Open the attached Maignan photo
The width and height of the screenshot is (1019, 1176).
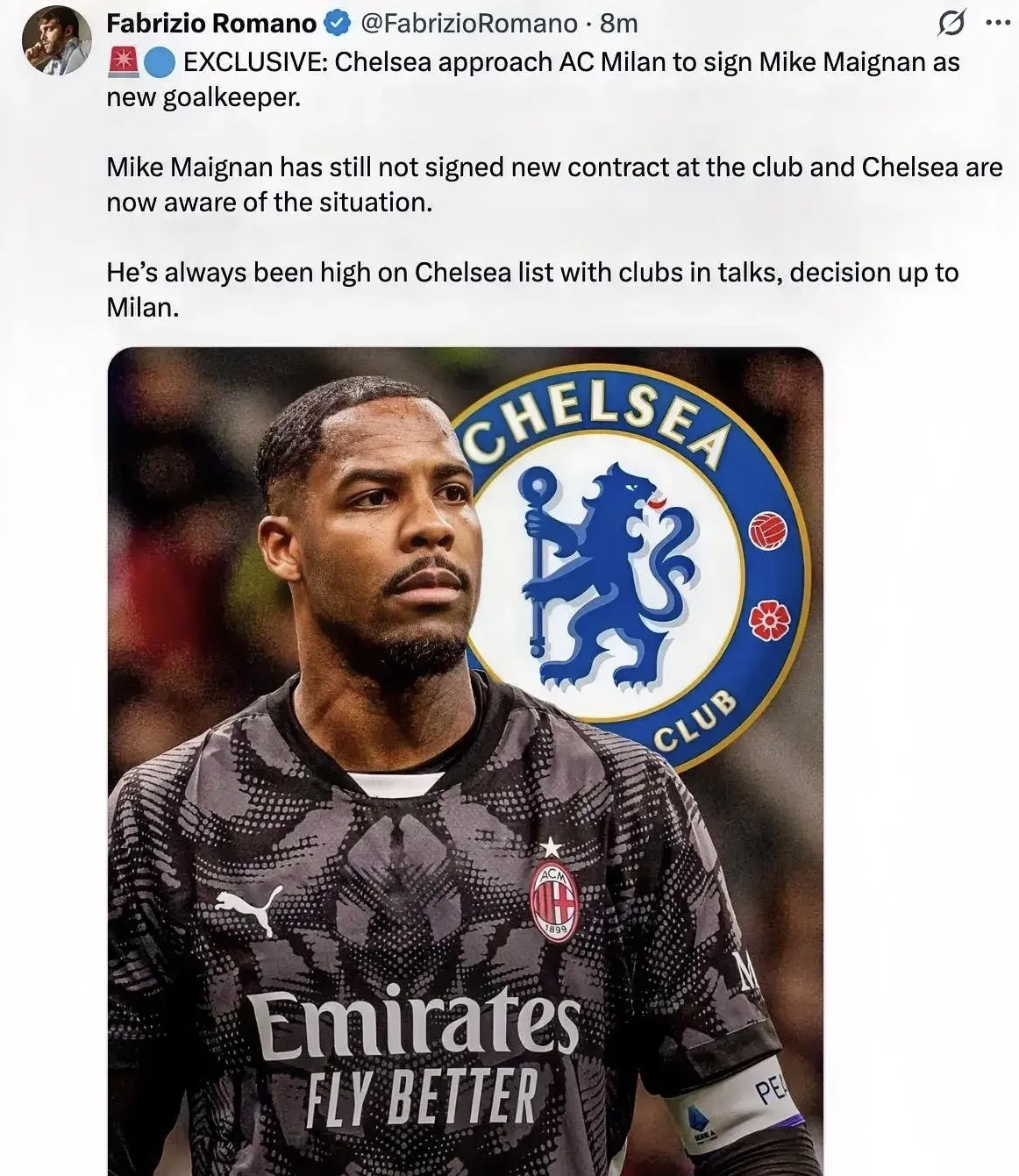coord(466,761)
